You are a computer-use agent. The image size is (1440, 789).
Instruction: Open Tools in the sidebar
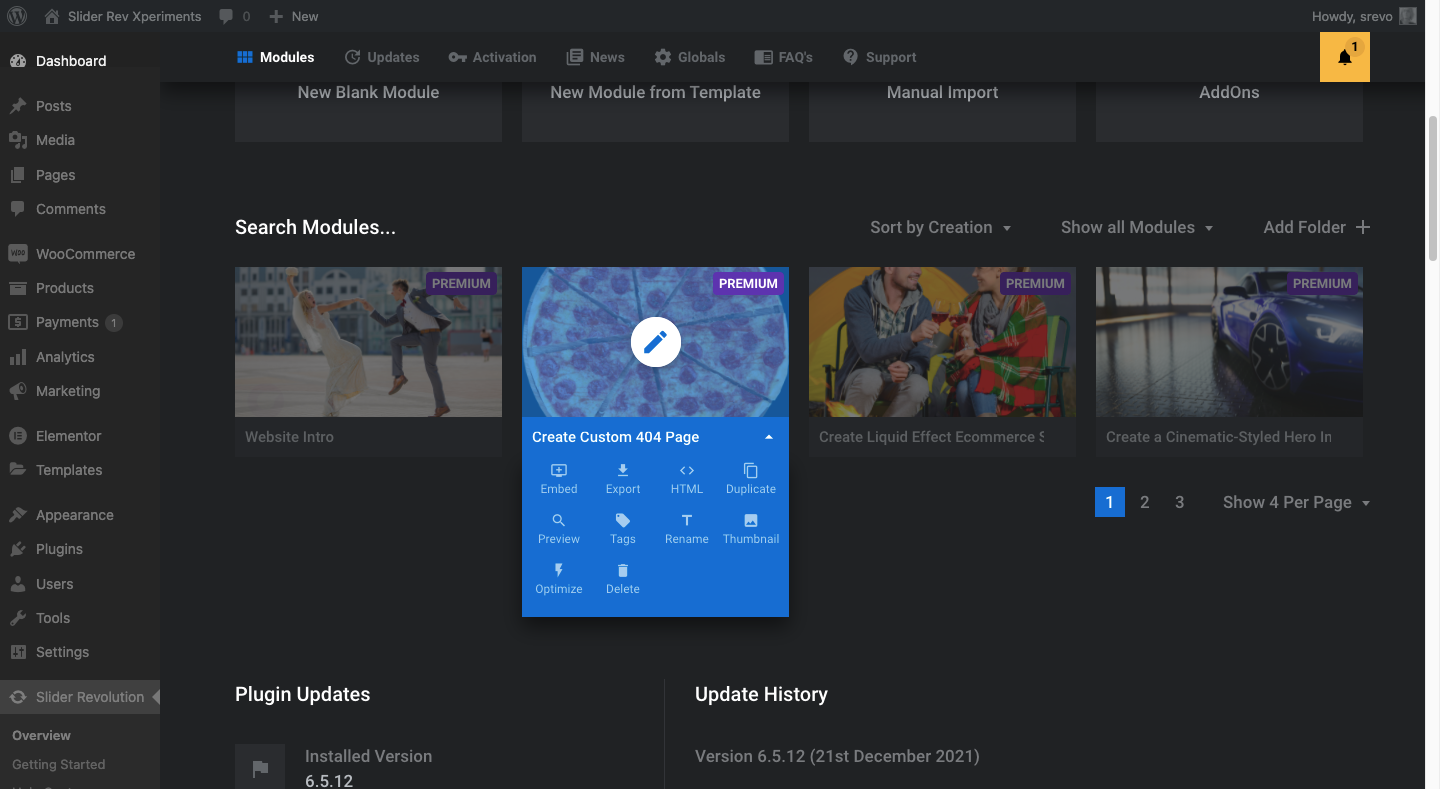coord(80,618)
